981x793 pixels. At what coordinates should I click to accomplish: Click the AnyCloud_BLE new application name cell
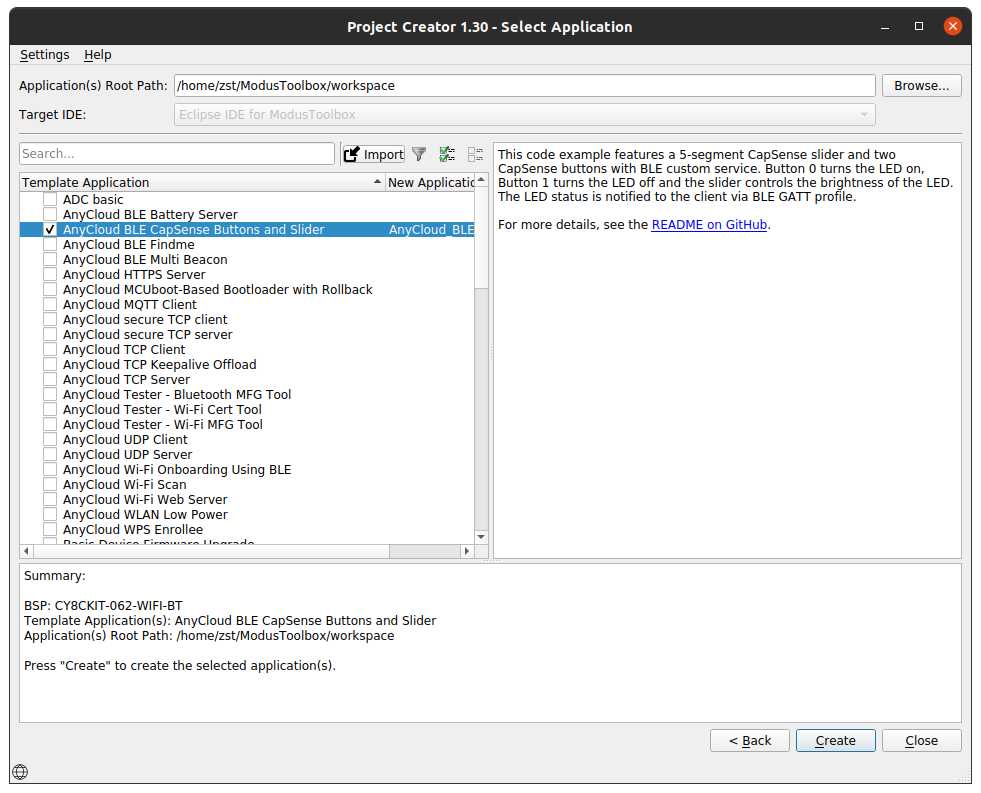[430, 230]
